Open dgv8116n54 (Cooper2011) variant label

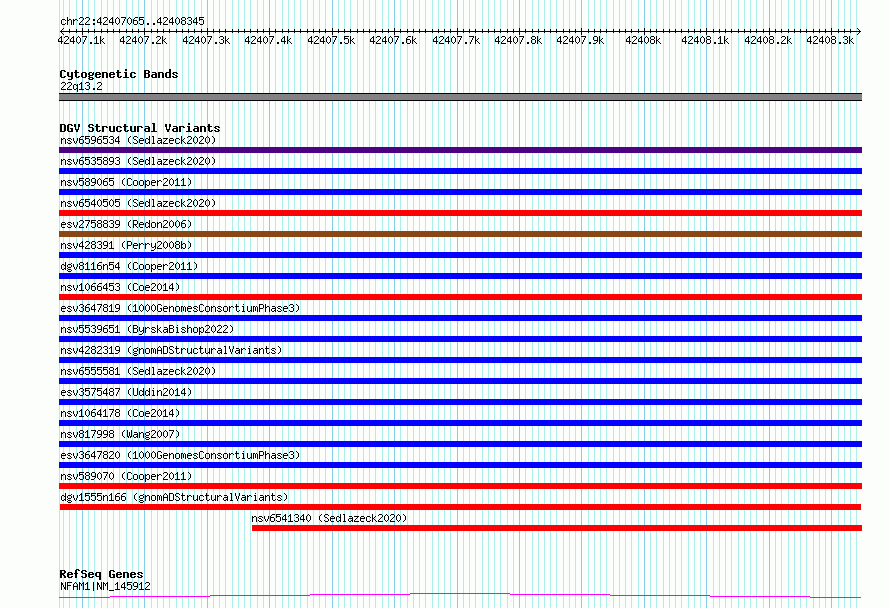click(129, 266)
